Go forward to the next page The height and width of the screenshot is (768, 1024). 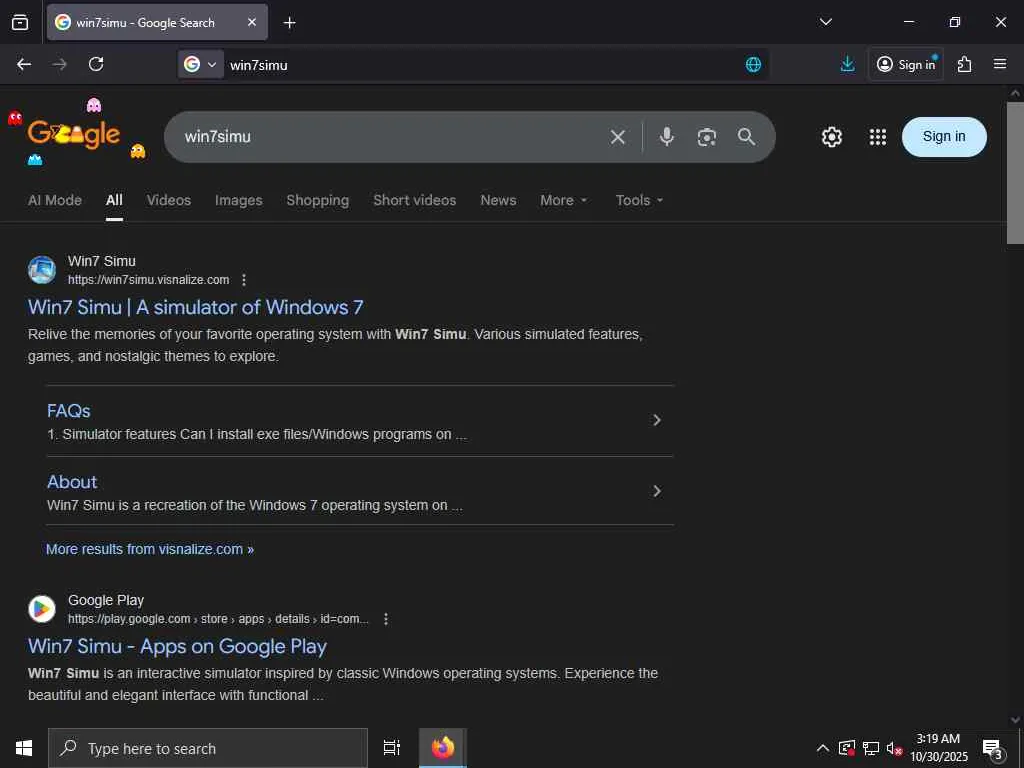click(59, 64)
